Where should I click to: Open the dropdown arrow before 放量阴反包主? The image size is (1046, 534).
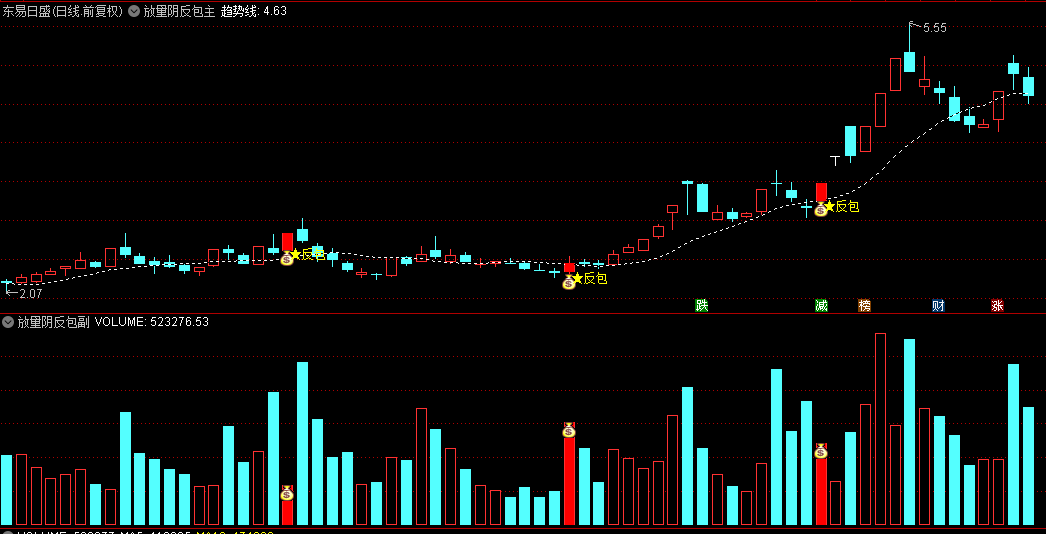(134, 11)
